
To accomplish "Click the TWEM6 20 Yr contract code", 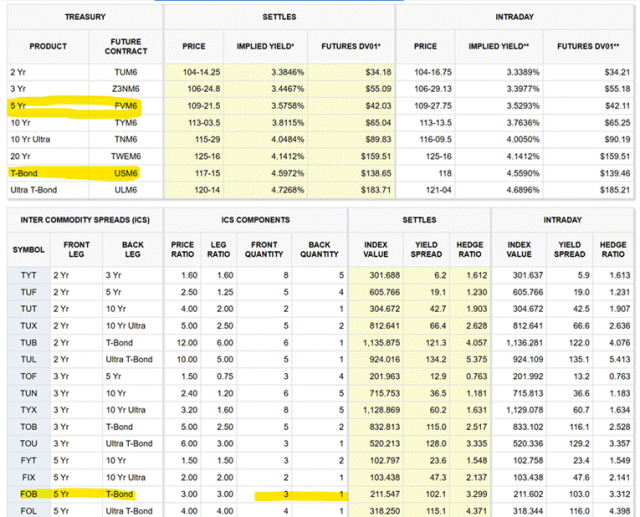I will pyautogui.click(x=129, y=155).
